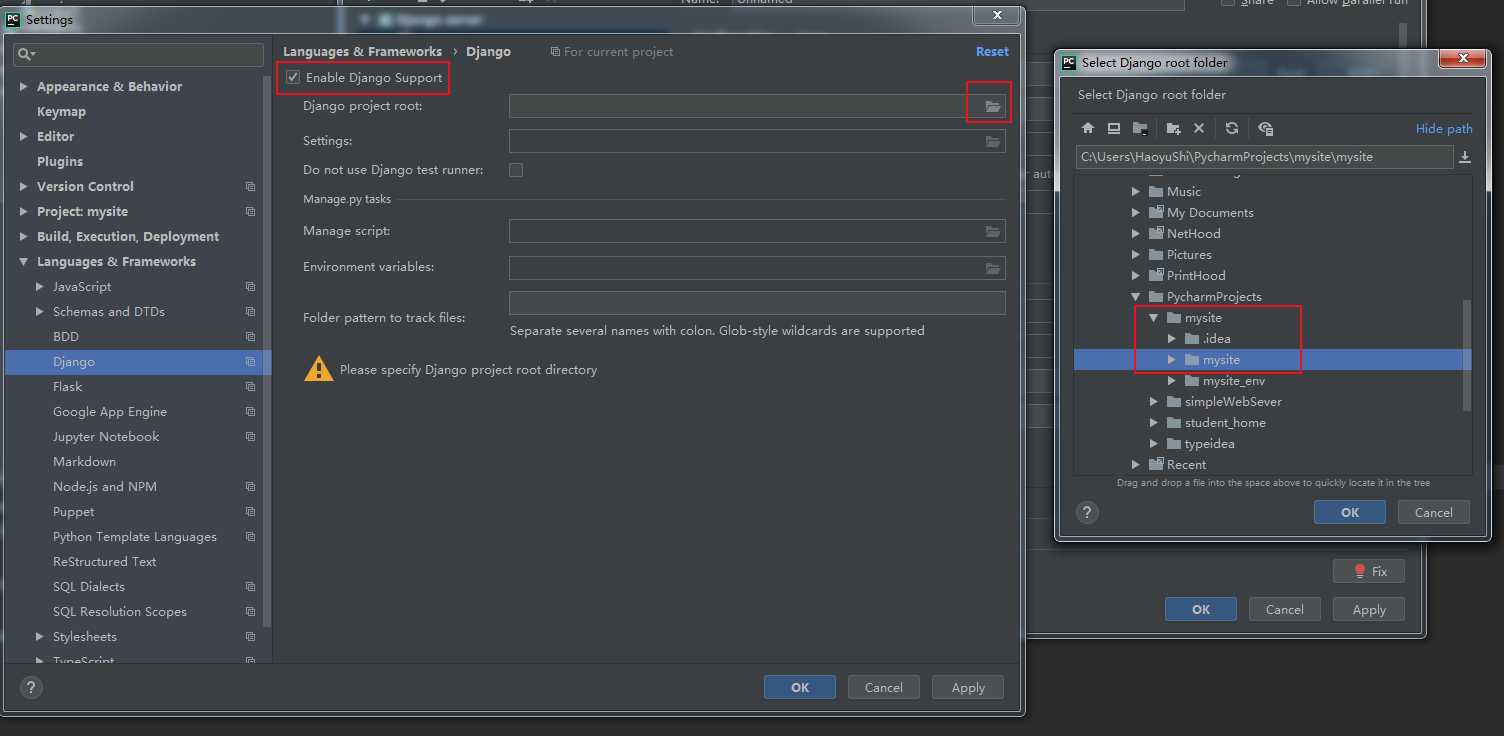
Task: Jump to desktop directory icon
Action: point(1113,128)
